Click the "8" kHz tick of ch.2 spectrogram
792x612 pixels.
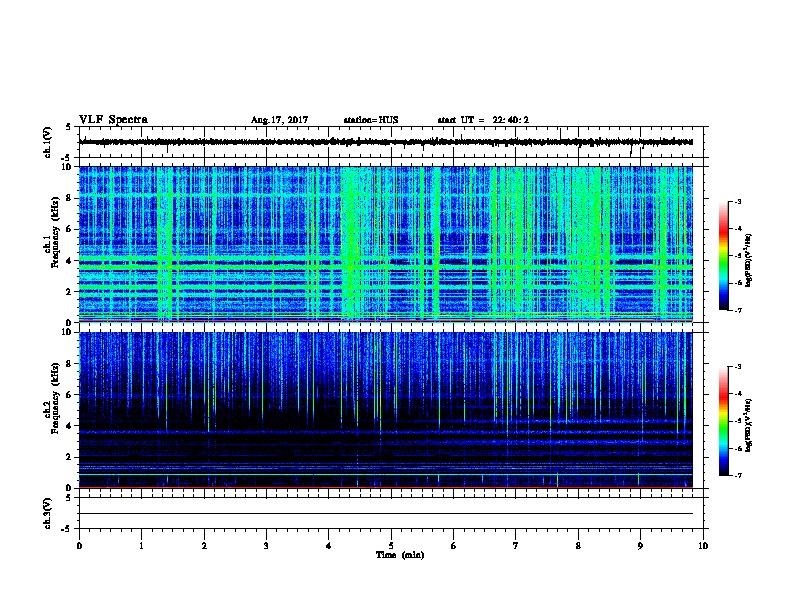click(x=70, y=364)
